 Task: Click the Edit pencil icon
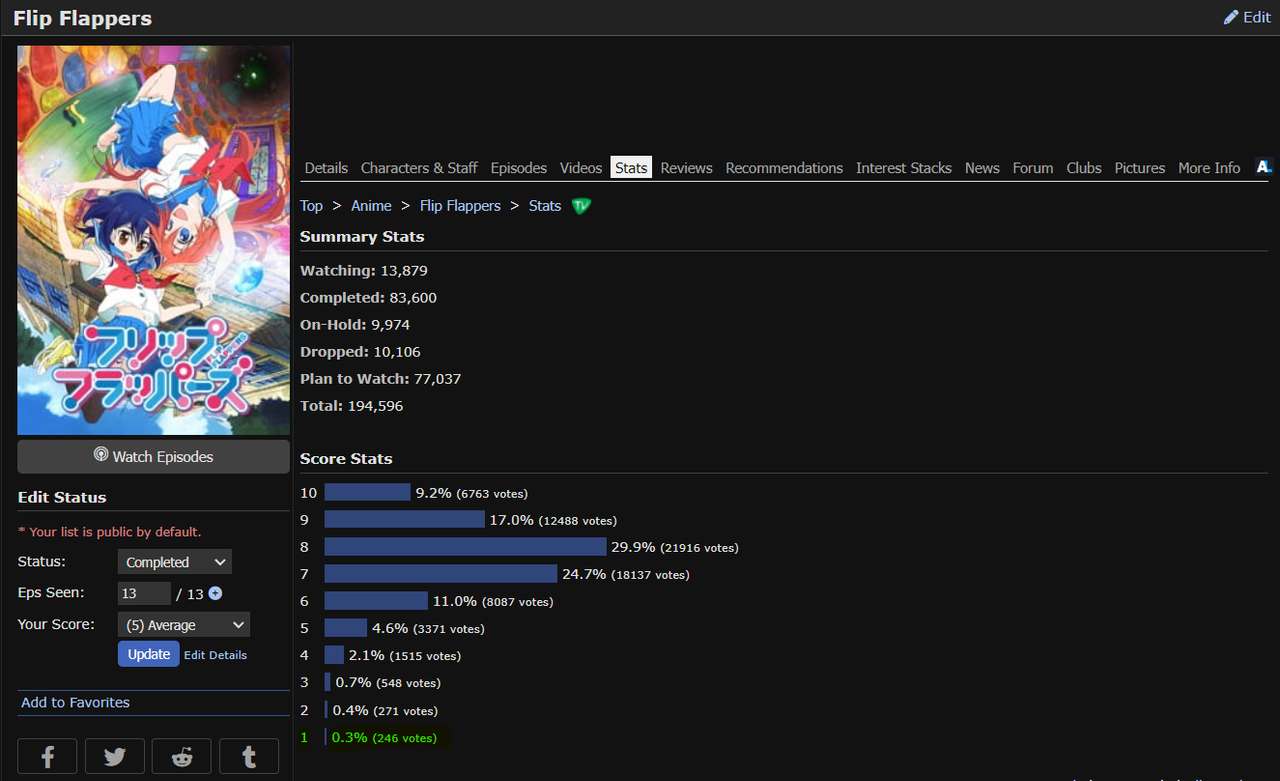point(1231,17)
